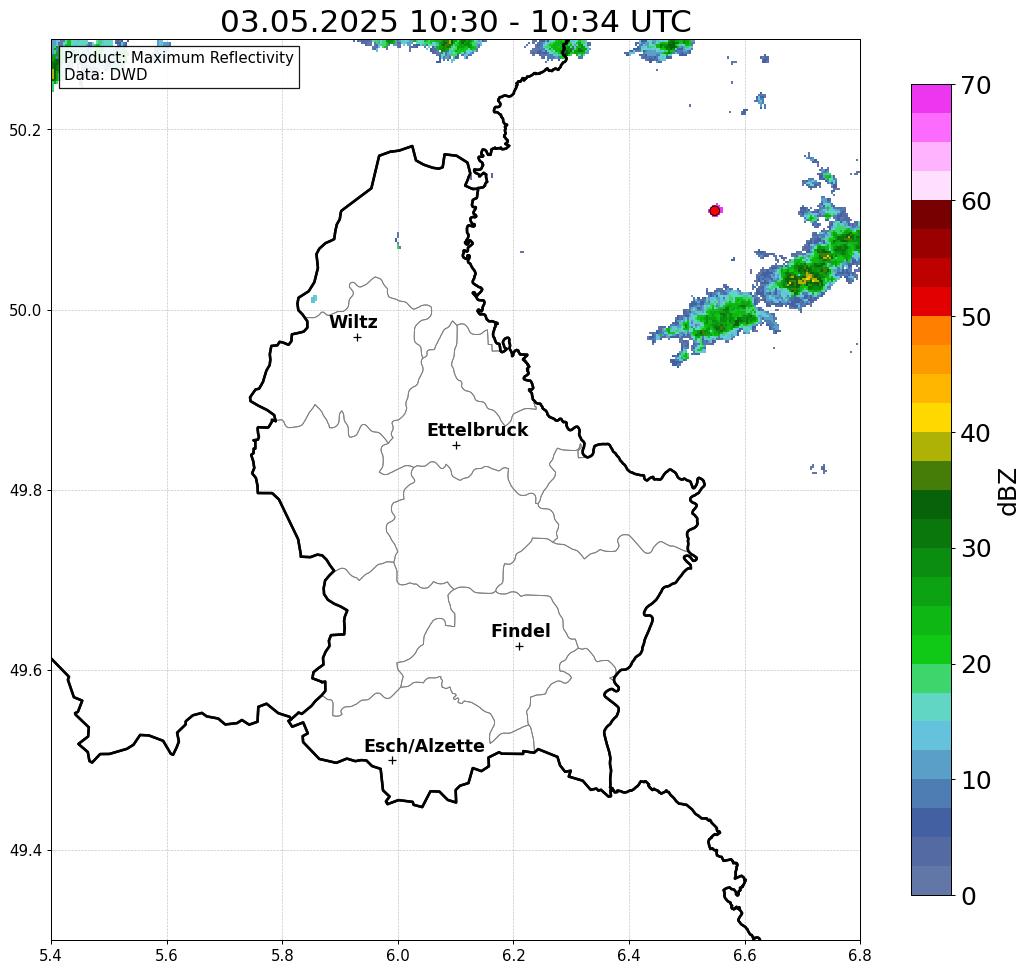Click the 0 dBZ colorbar tick label
Viewport: 1029px width, 973px height.
pos(969,896)
